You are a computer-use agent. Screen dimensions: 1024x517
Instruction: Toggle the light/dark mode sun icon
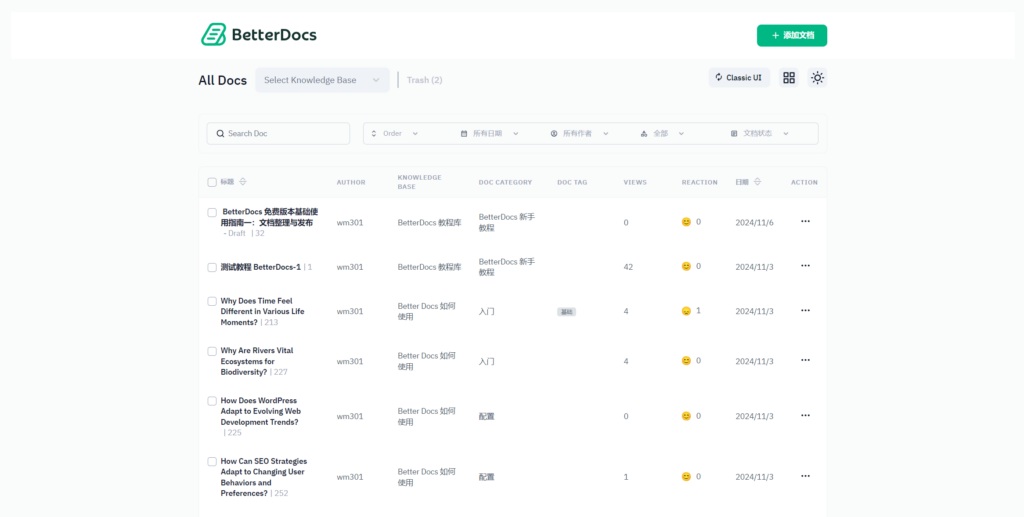[x=817, y=78]
